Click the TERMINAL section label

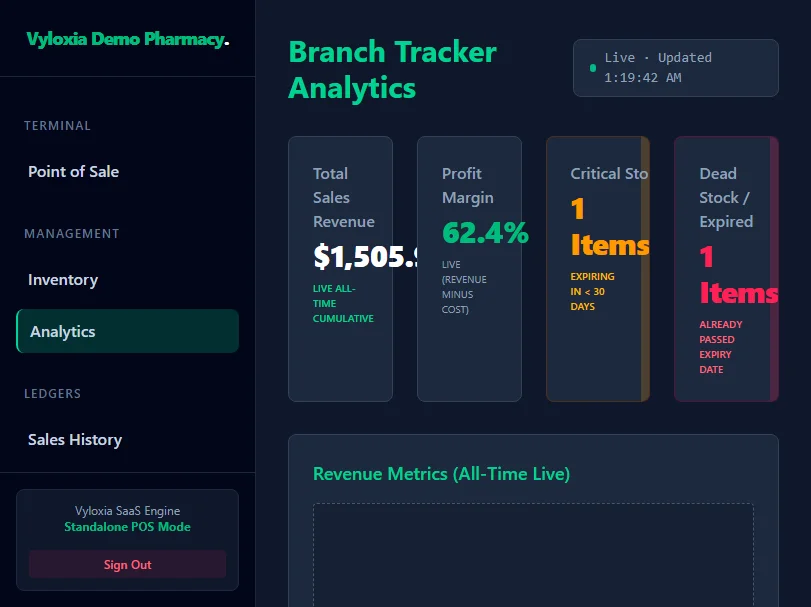click(x=57, y=126)
